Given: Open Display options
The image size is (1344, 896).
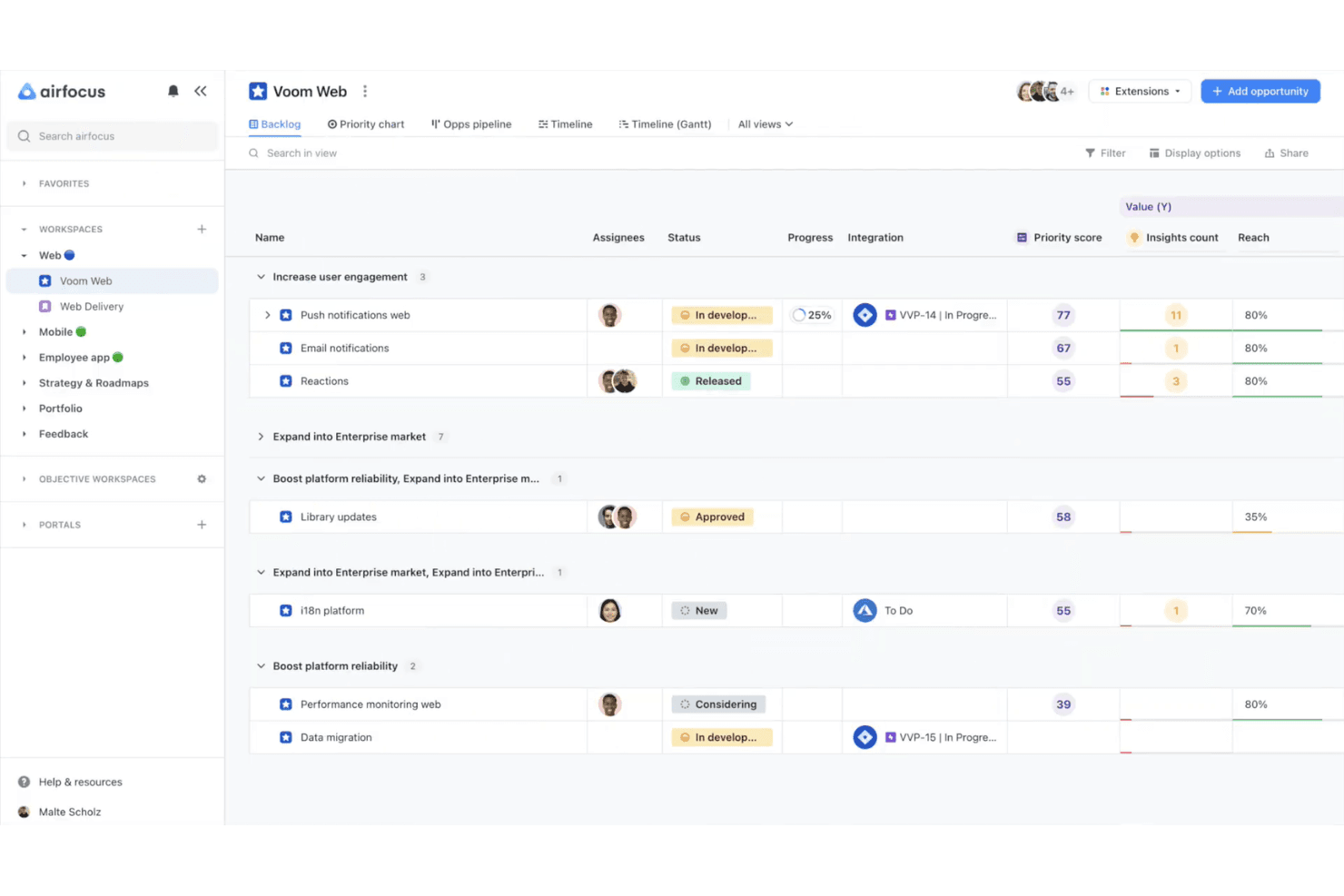Looking at the screenshot, I should pos(1195,153).
